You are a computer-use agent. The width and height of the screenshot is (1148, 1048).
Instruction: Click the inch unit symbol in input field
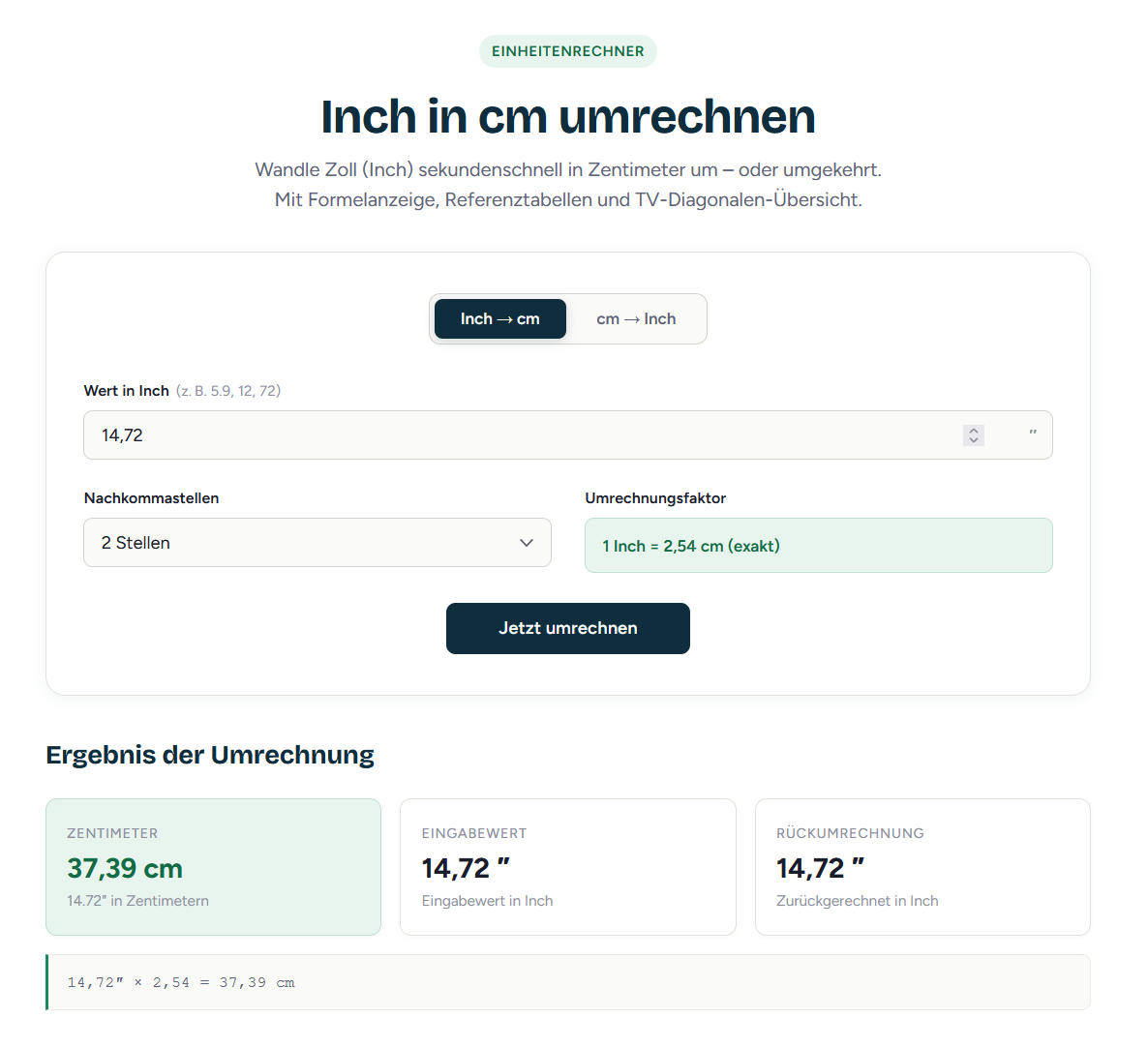[x=1032, y=434]
